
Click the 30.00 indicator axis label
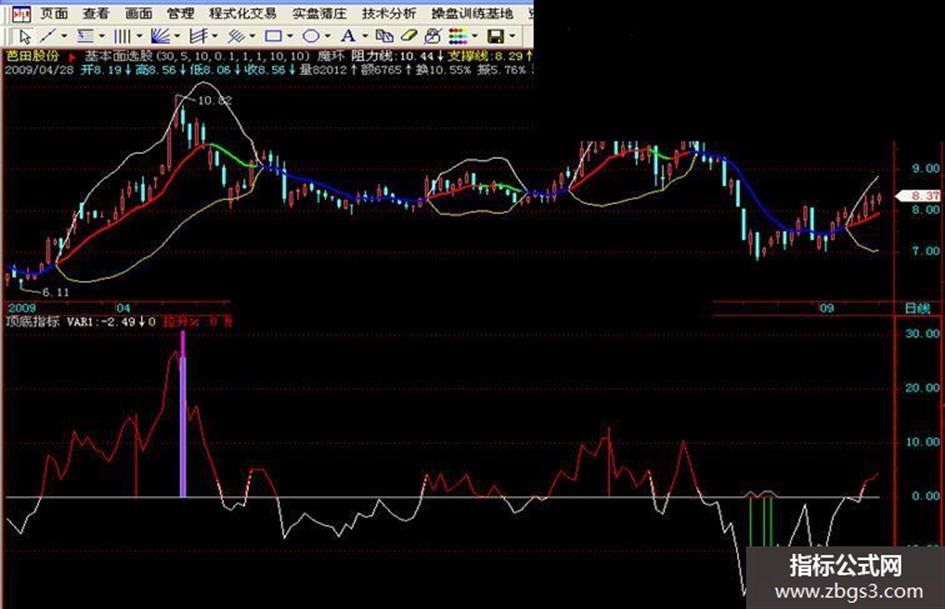(x=922, y=333)
